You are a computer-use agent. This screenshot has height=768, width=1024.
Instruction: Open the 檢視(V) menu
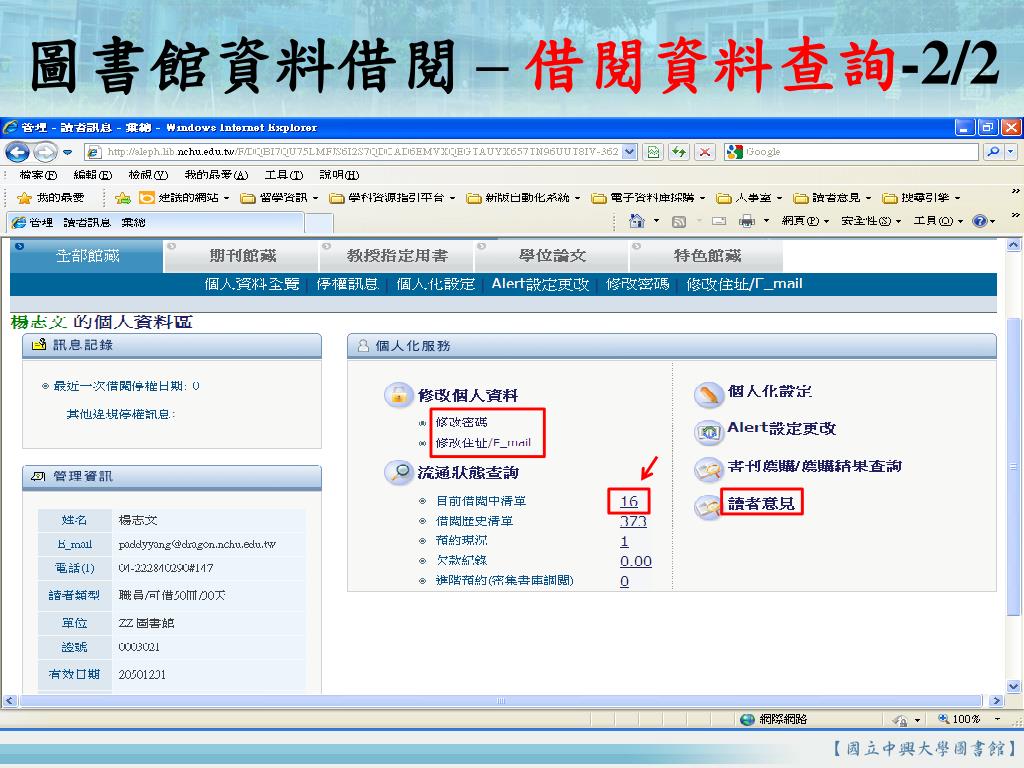(x=148, y=175)
